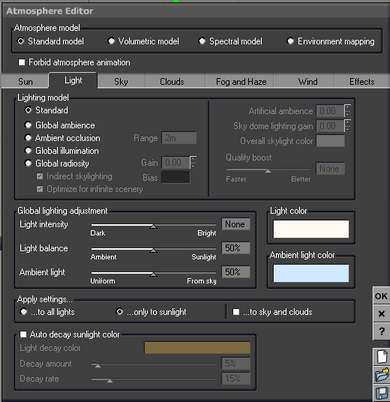Open the Fog and Haze tab
This screenshot has height=402, width=390.
tap(241, 82)
